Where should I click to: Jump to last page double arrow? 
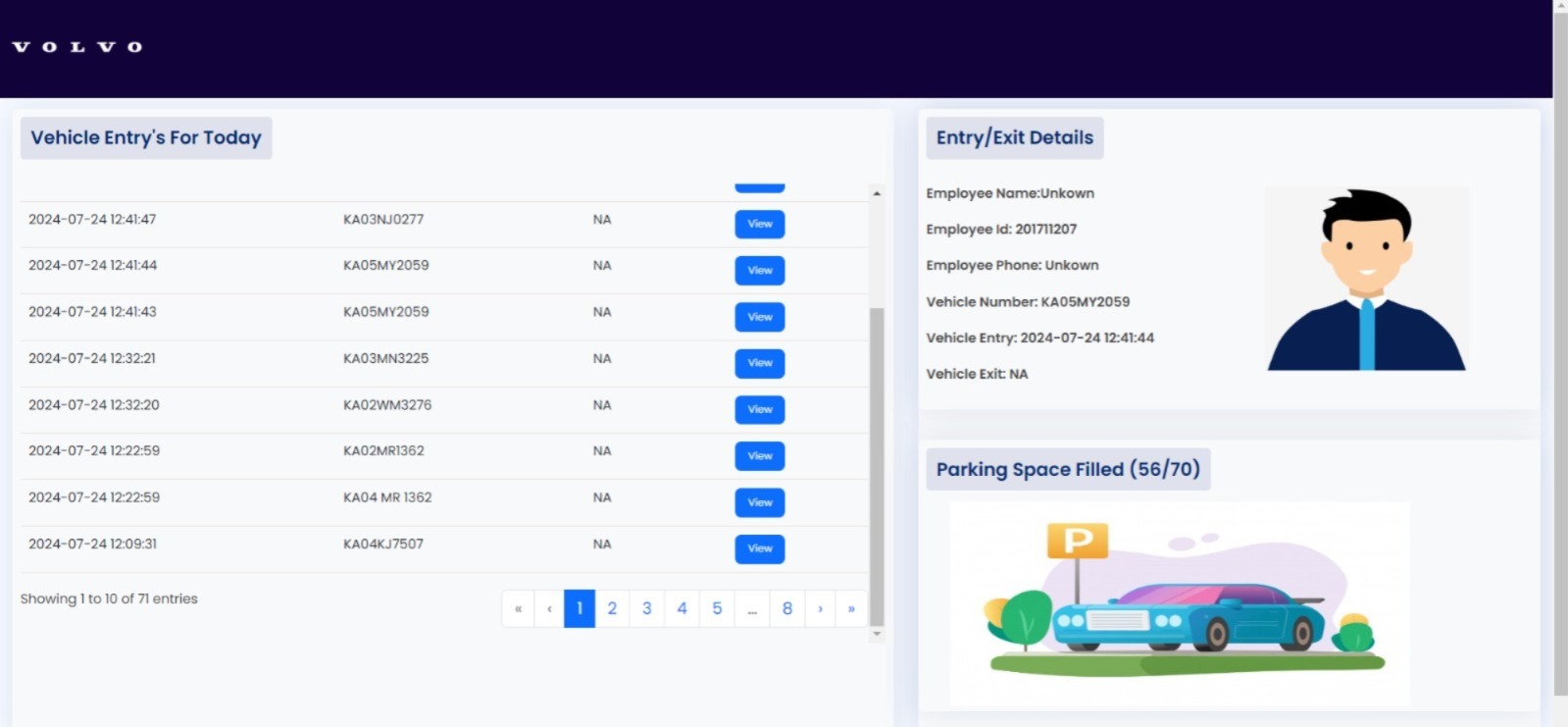pyautogui.click(x=851, y=608)
